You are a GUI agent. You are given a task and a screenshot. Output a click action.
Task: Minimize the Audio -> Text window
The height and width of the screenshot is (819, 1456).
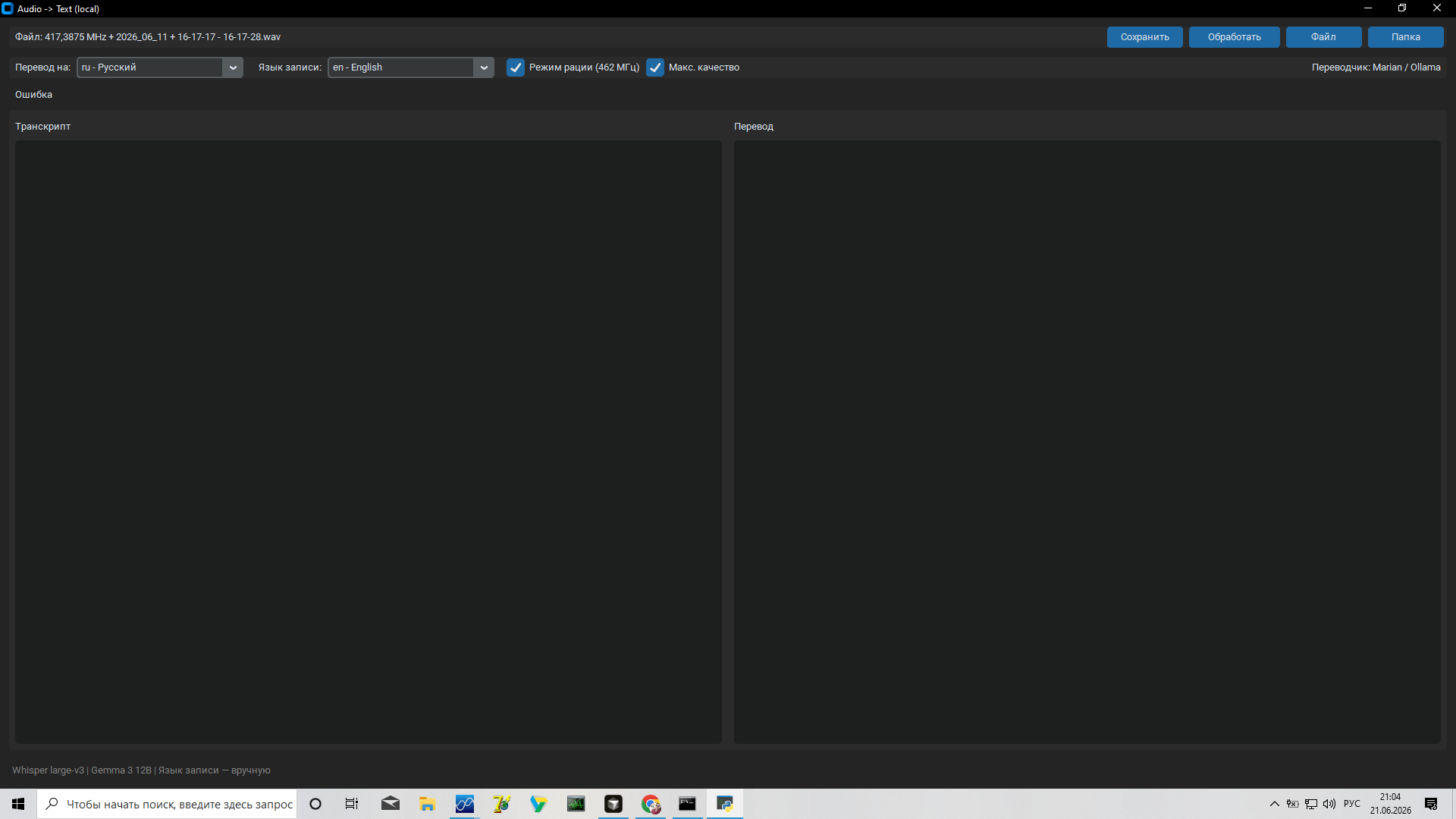1368,8
